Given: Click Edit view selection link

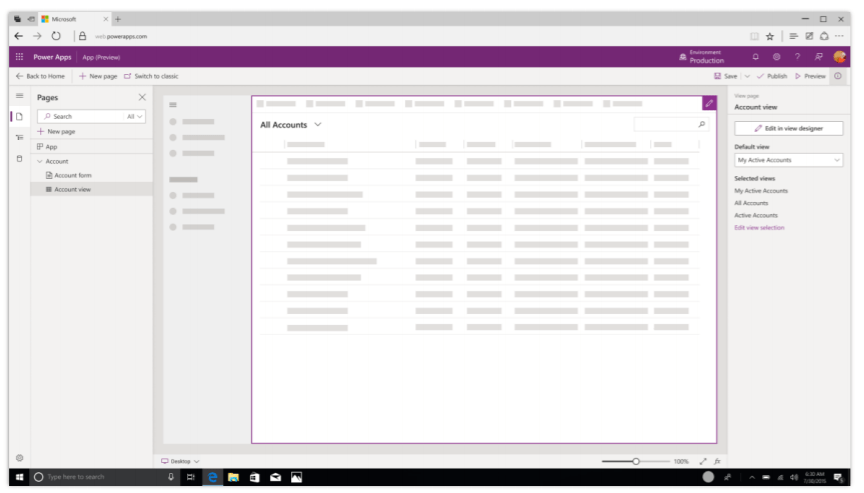Looking at the screenshot, I should [x=759, y=228].
